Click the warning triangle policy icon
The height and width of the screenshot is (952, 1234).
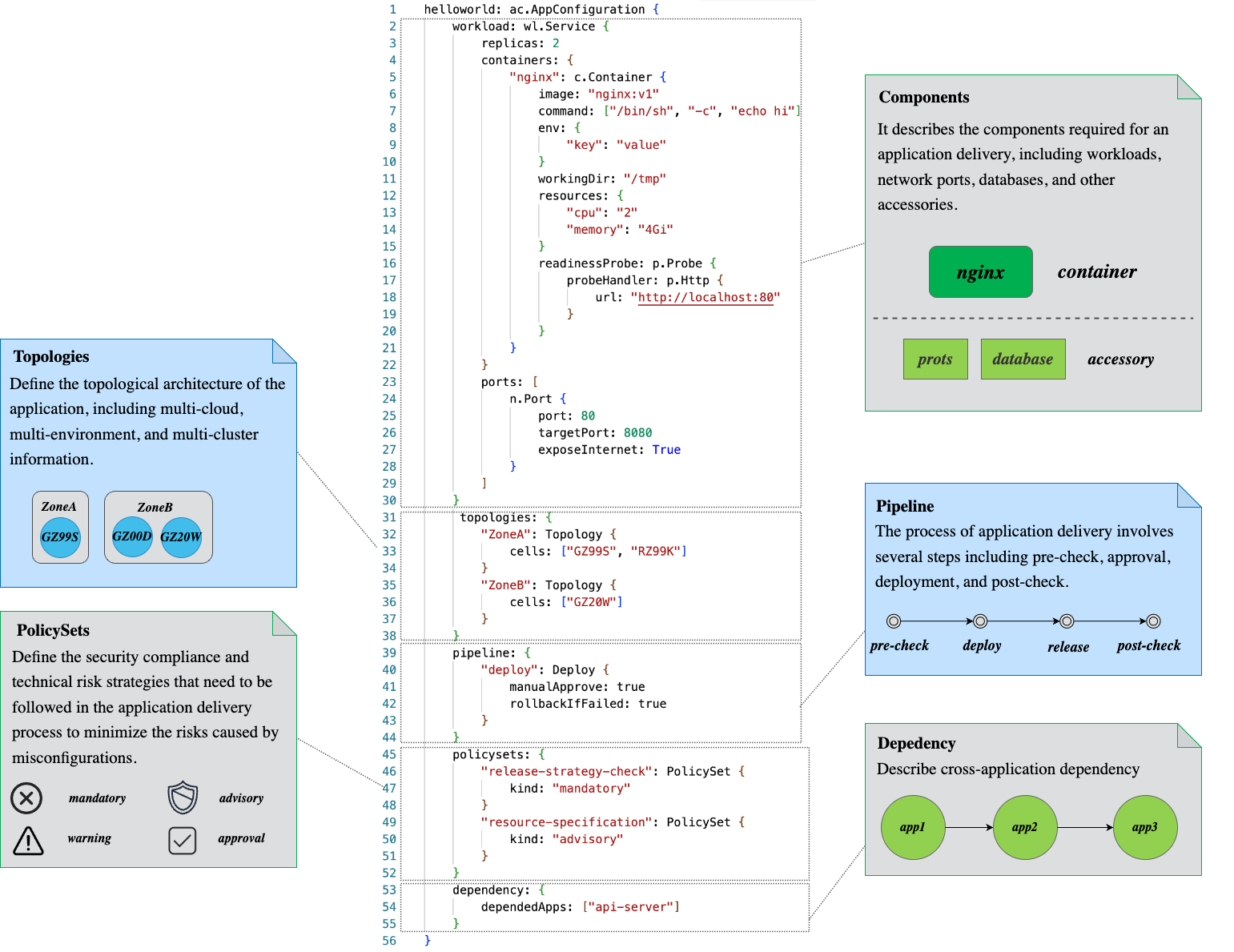tap(28, 840)
